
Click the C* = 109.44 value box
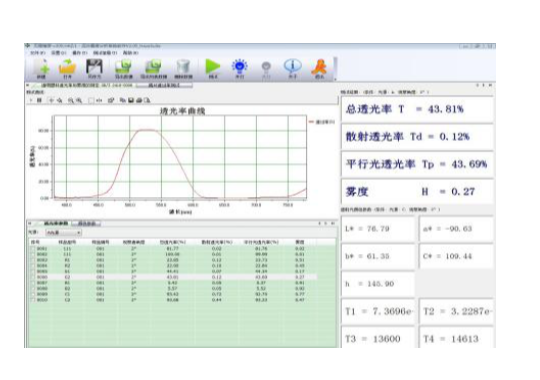coord(456,256)
